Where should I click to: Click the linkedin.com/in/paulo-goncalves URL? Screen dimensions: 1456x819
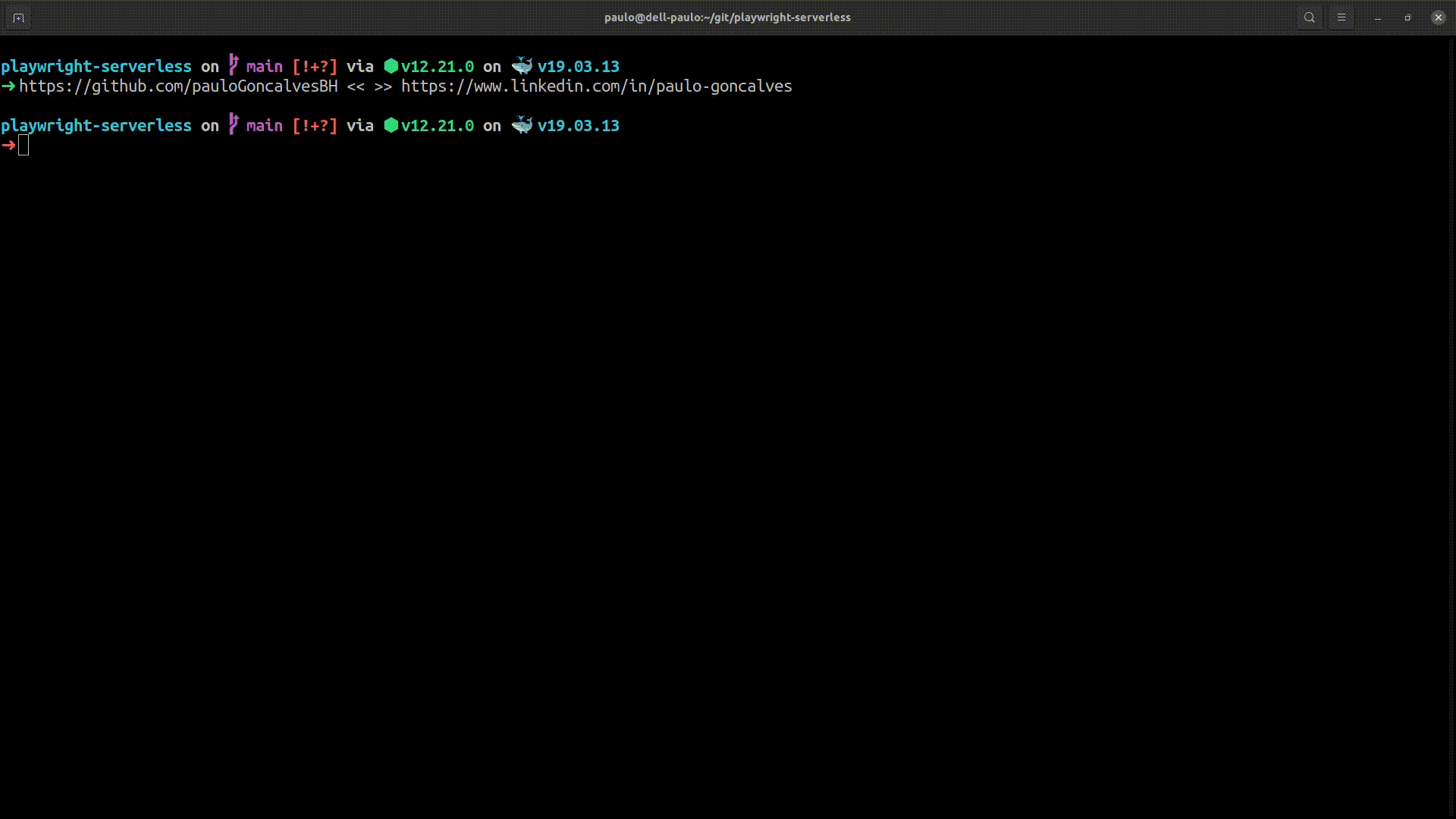596,86
